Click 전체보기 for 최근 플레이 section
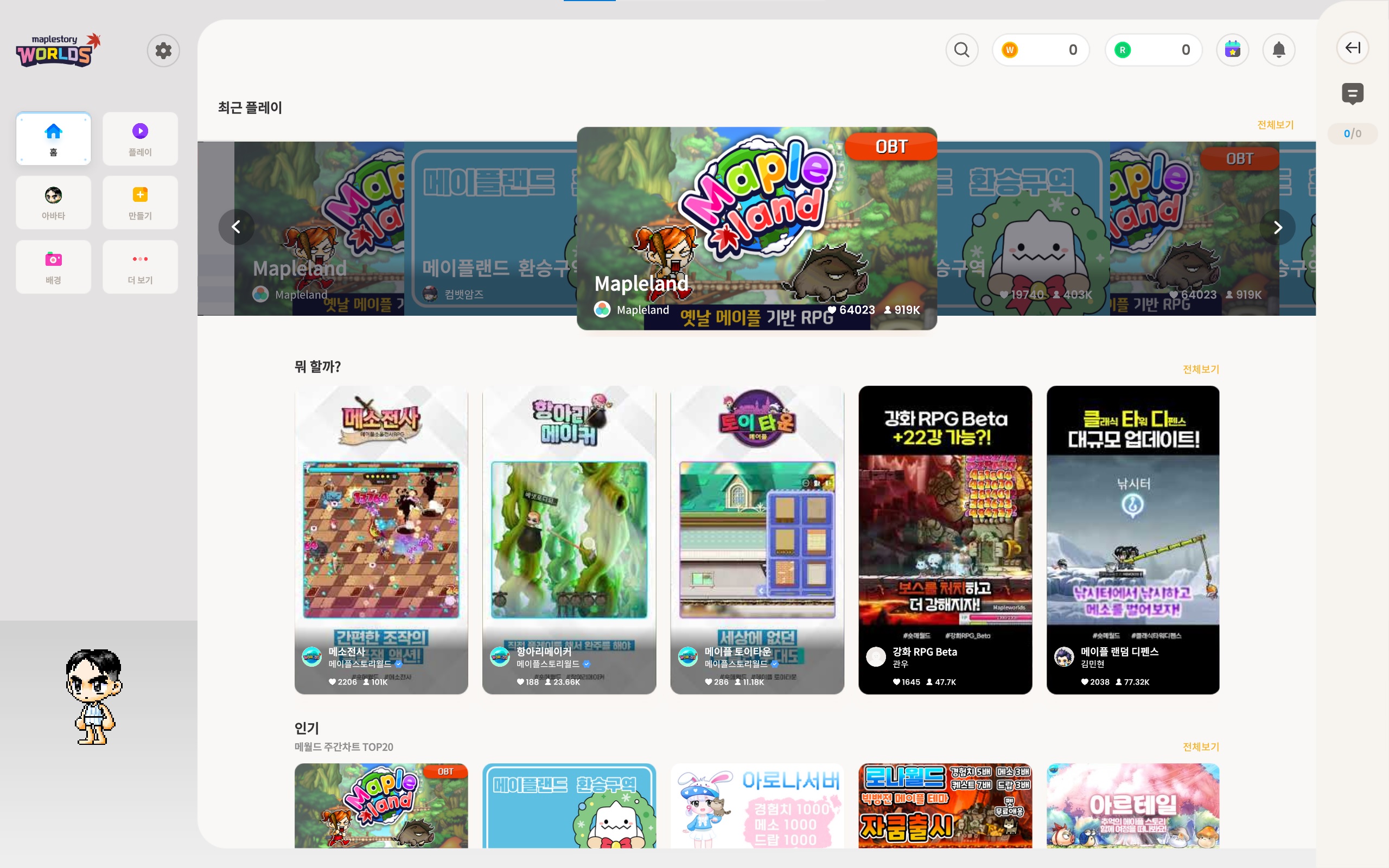 click(x=1276, y=125)
